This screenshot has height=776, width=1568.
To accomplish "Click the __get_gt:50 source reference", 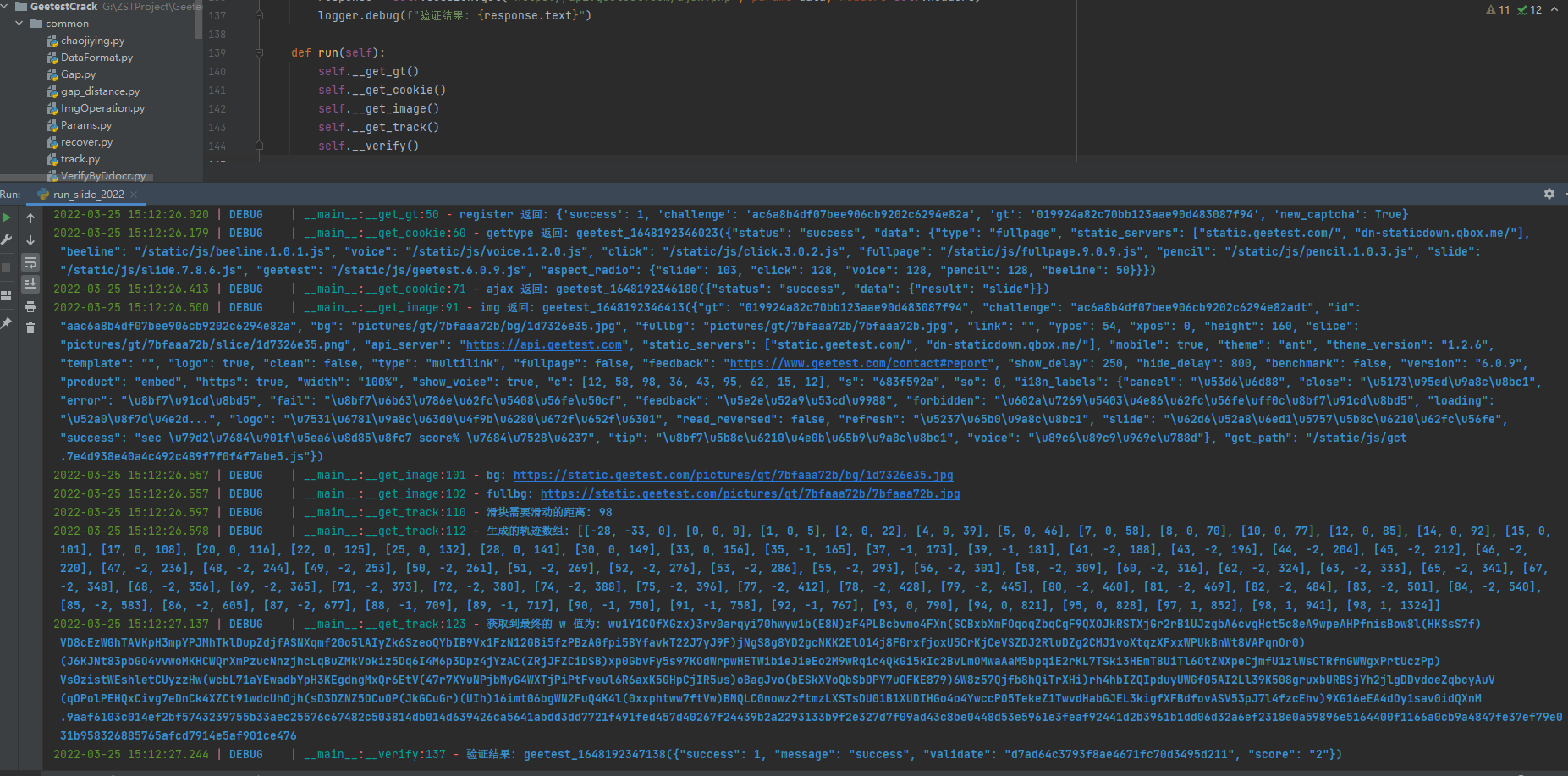I will [371, 214].
